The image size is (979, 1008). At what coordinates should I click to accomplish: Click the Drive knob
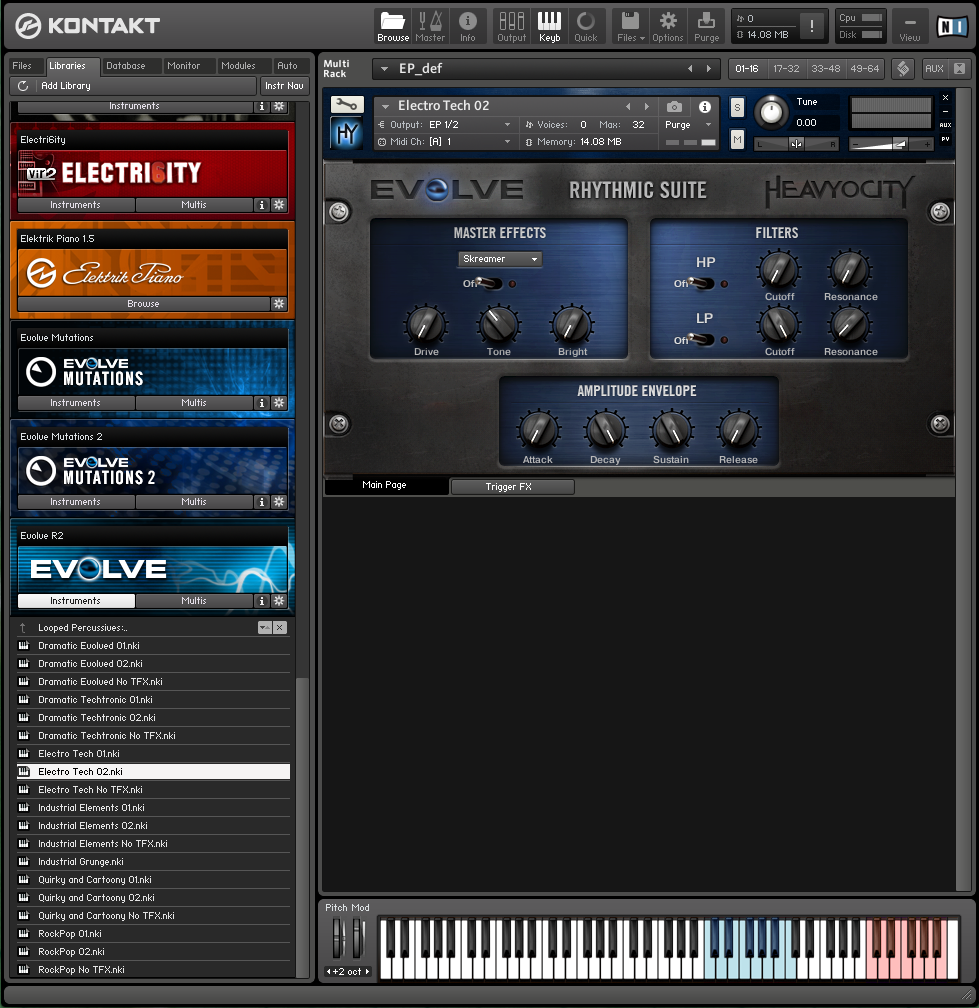pos(426,325)
